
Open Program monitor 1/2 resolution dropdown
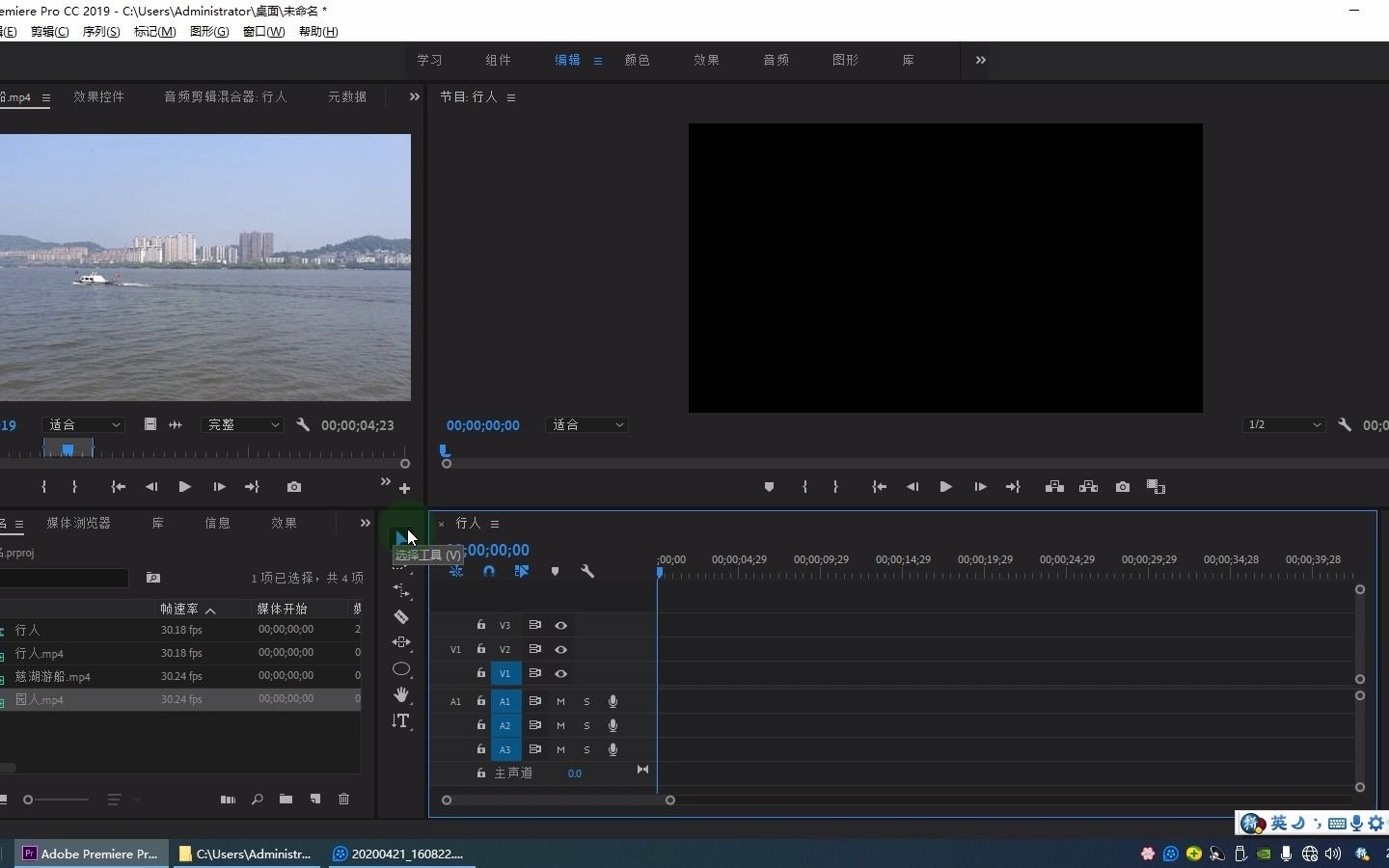point(1283,425)
